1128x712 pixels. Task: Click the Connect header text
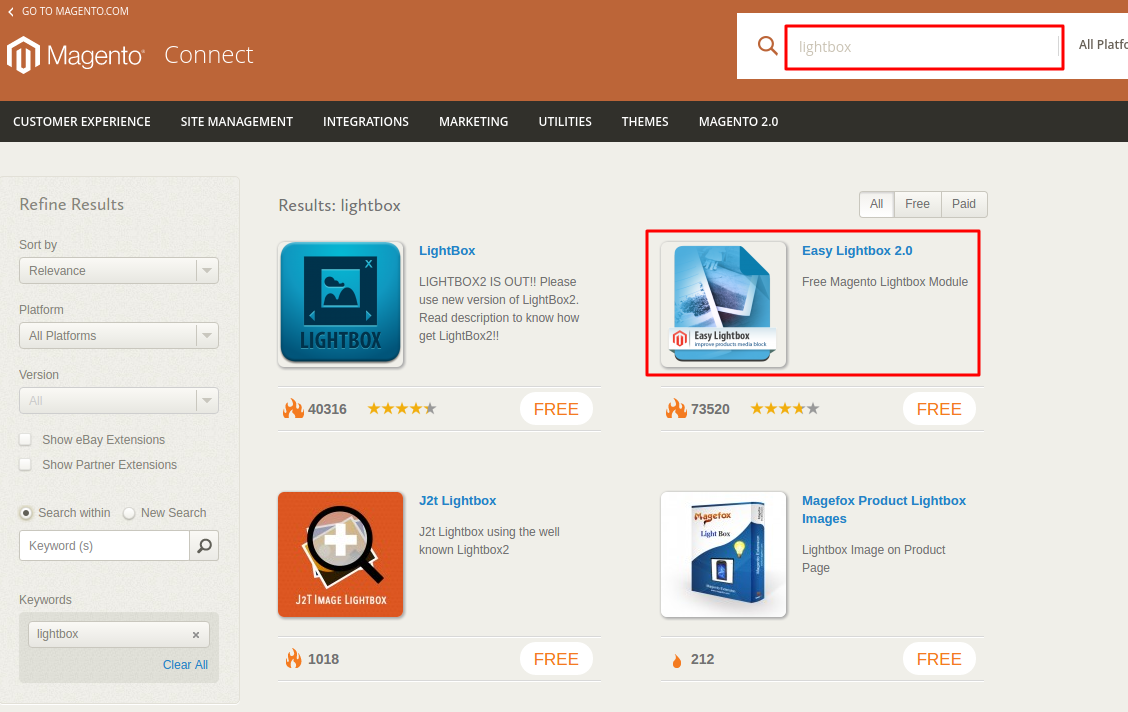pyautogui.click(x=209, y=55)
